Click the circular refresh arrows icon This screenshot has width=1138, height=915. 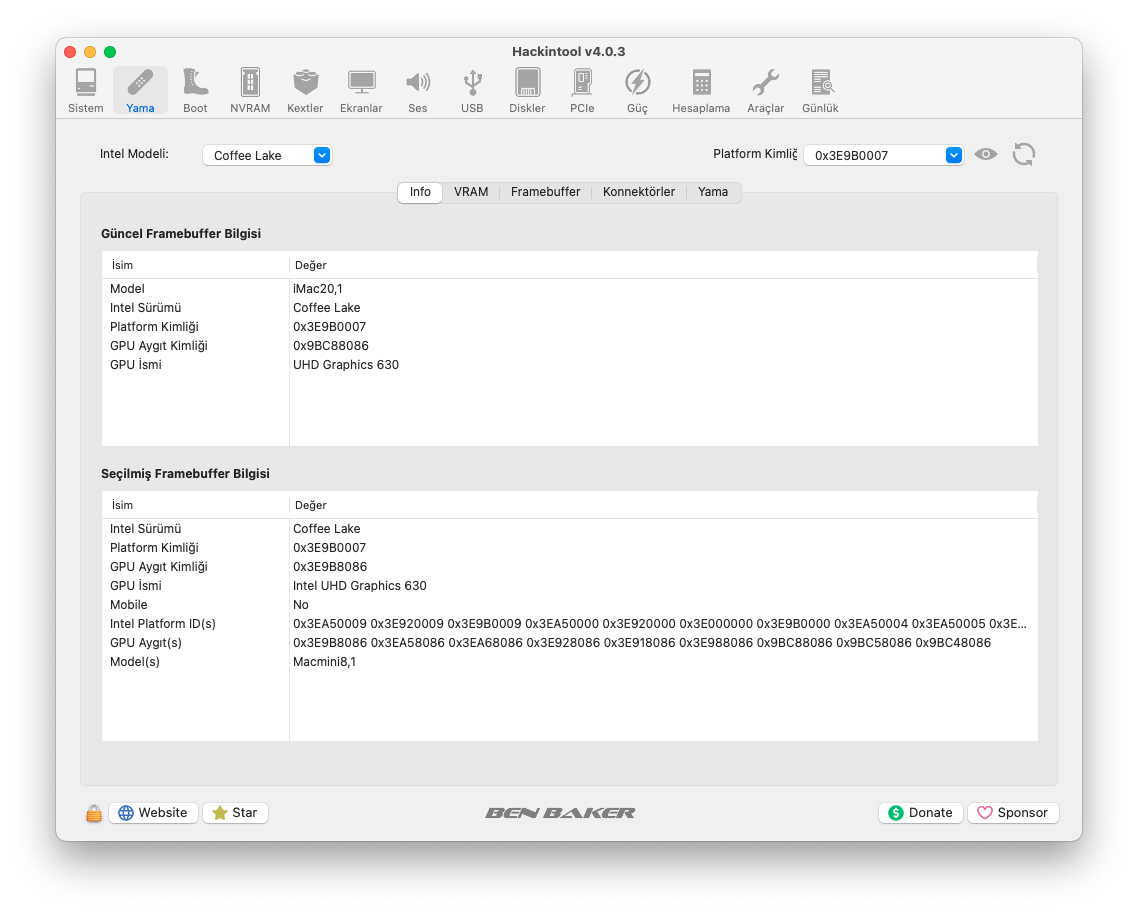tap(1023, 154)
